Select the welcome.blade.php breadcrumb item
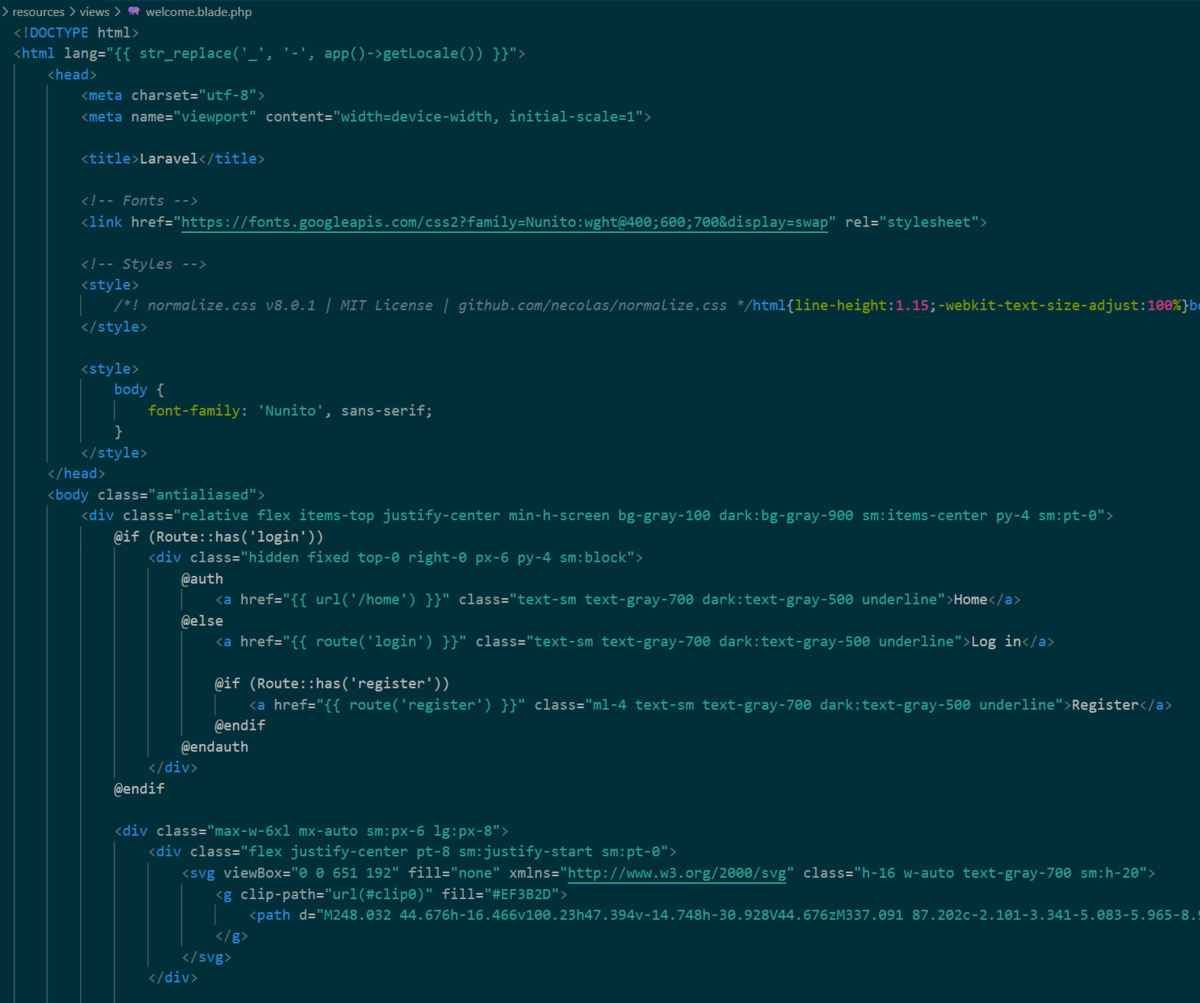Image resolution: width=1200 pixels, height=1003 pixels. pyautogui.click(x=199, y=11)
